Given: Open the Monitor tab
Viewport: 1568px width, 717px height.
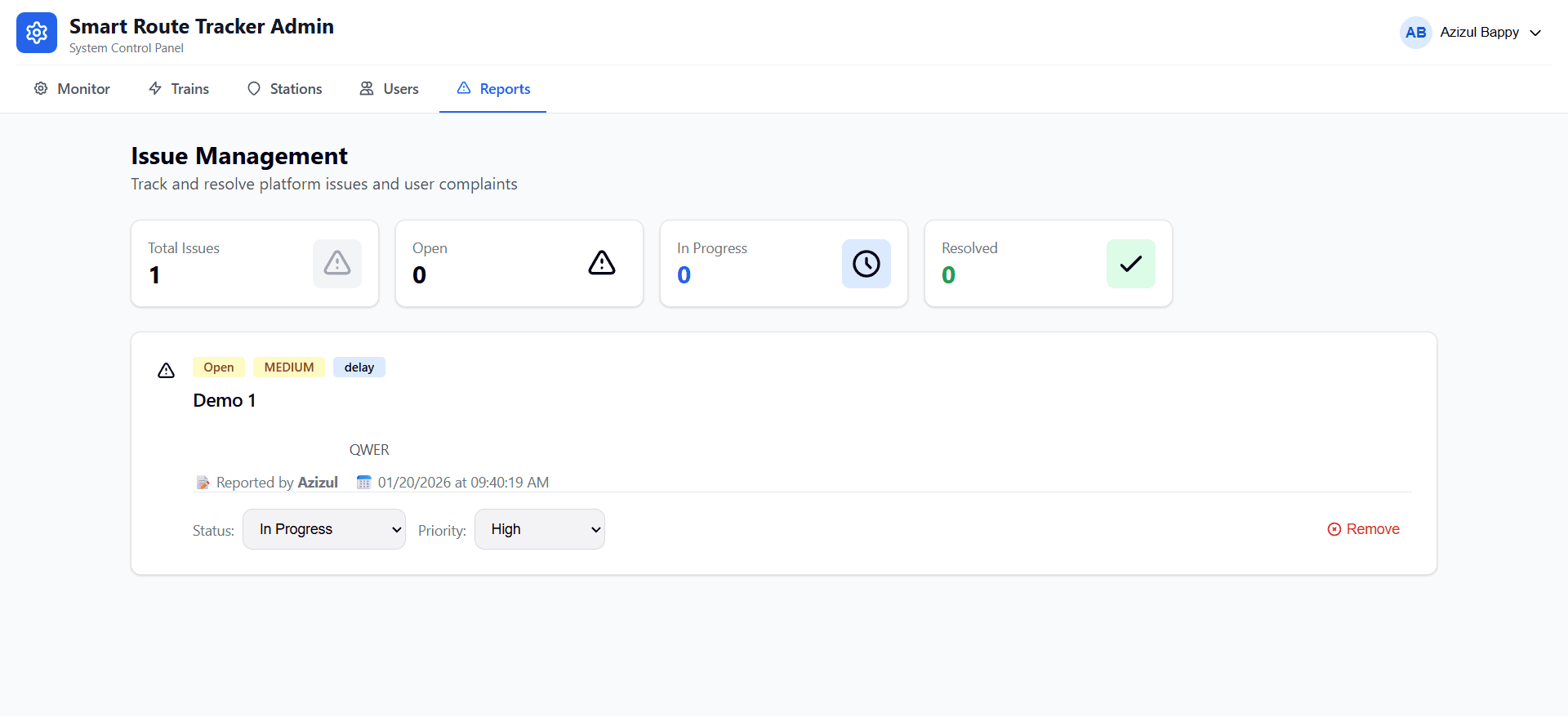Looking at the screenshot, I should pyautogui.click(x=72, y=89).
